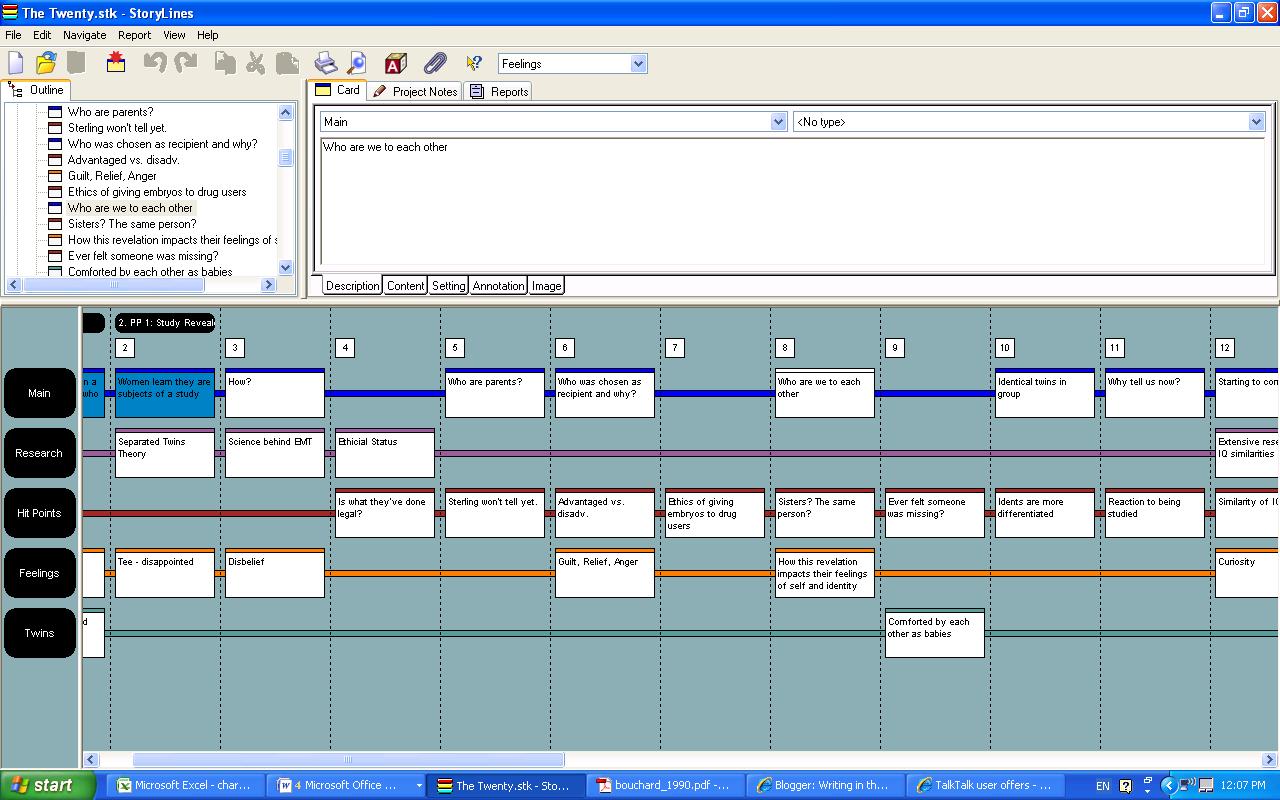Select the 'Separated Twins Theory' research card
1280x800 pixels.
coord(165,453)
